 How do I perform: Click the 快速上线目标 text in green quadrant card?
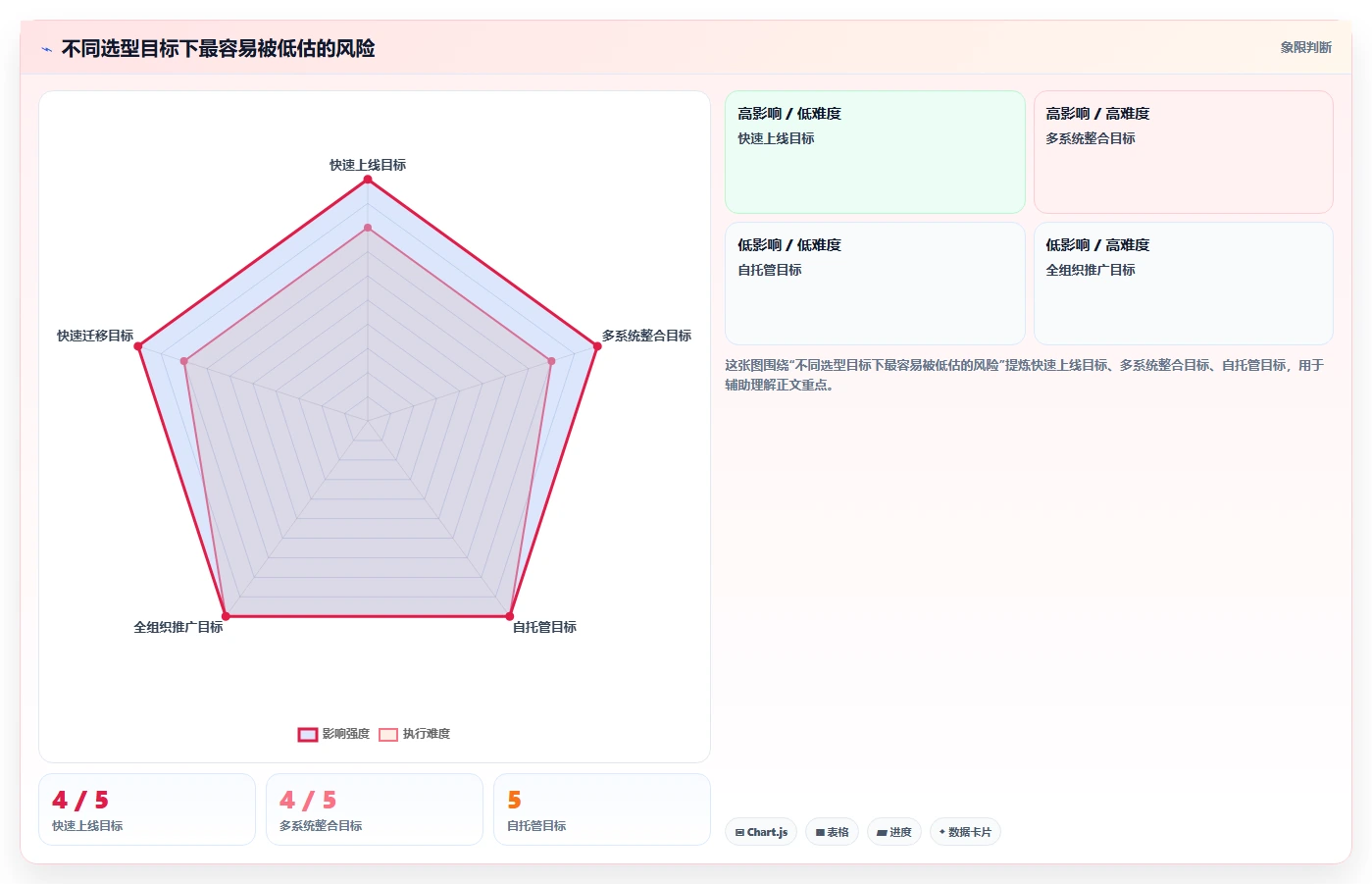[776, 138]
